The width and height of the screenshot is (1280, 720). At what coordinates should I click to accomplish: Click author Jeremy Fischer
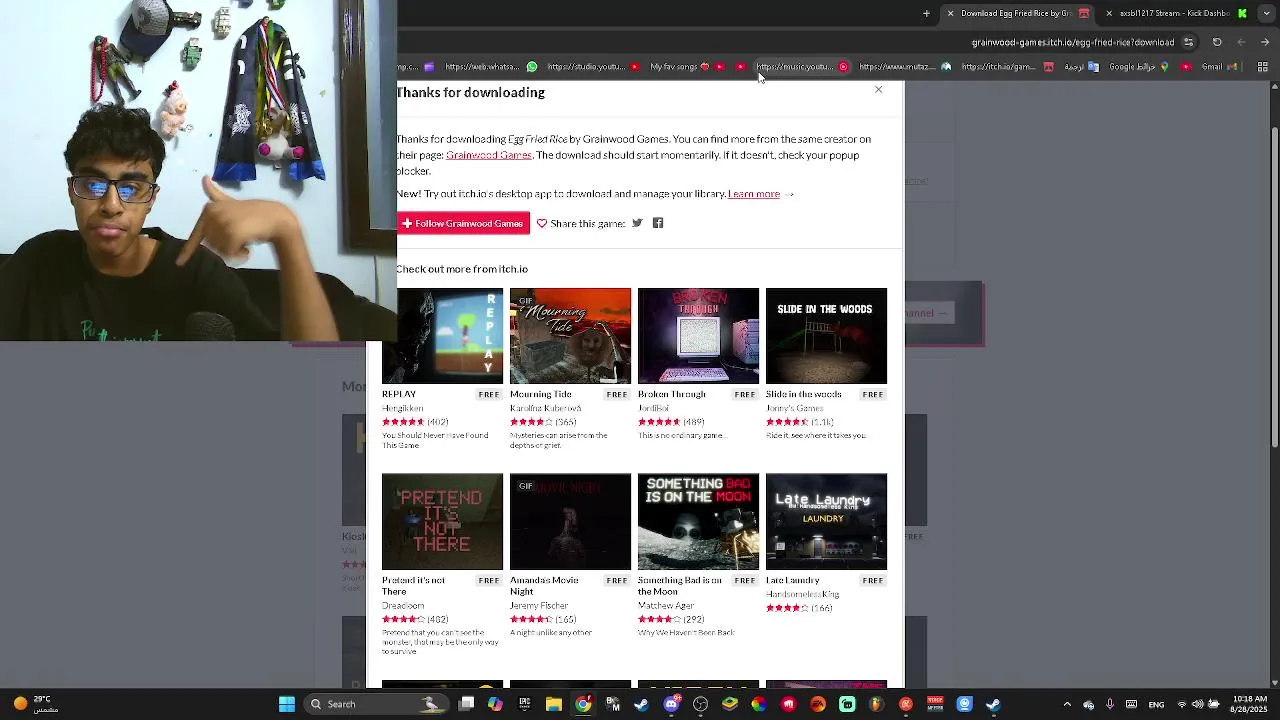coord(539,605)
